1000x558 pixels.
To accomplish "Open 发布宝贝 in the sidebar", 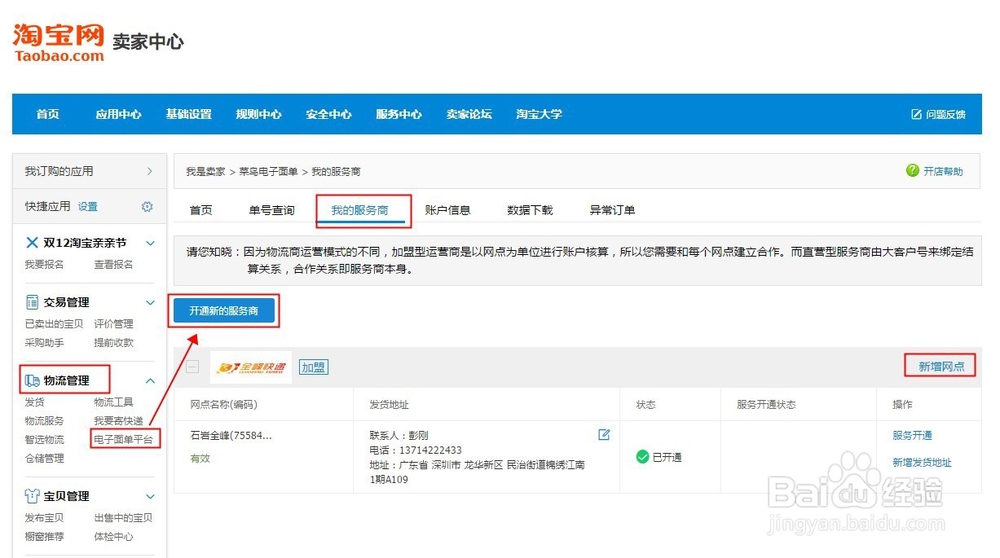I will click(x=44, y=517).
